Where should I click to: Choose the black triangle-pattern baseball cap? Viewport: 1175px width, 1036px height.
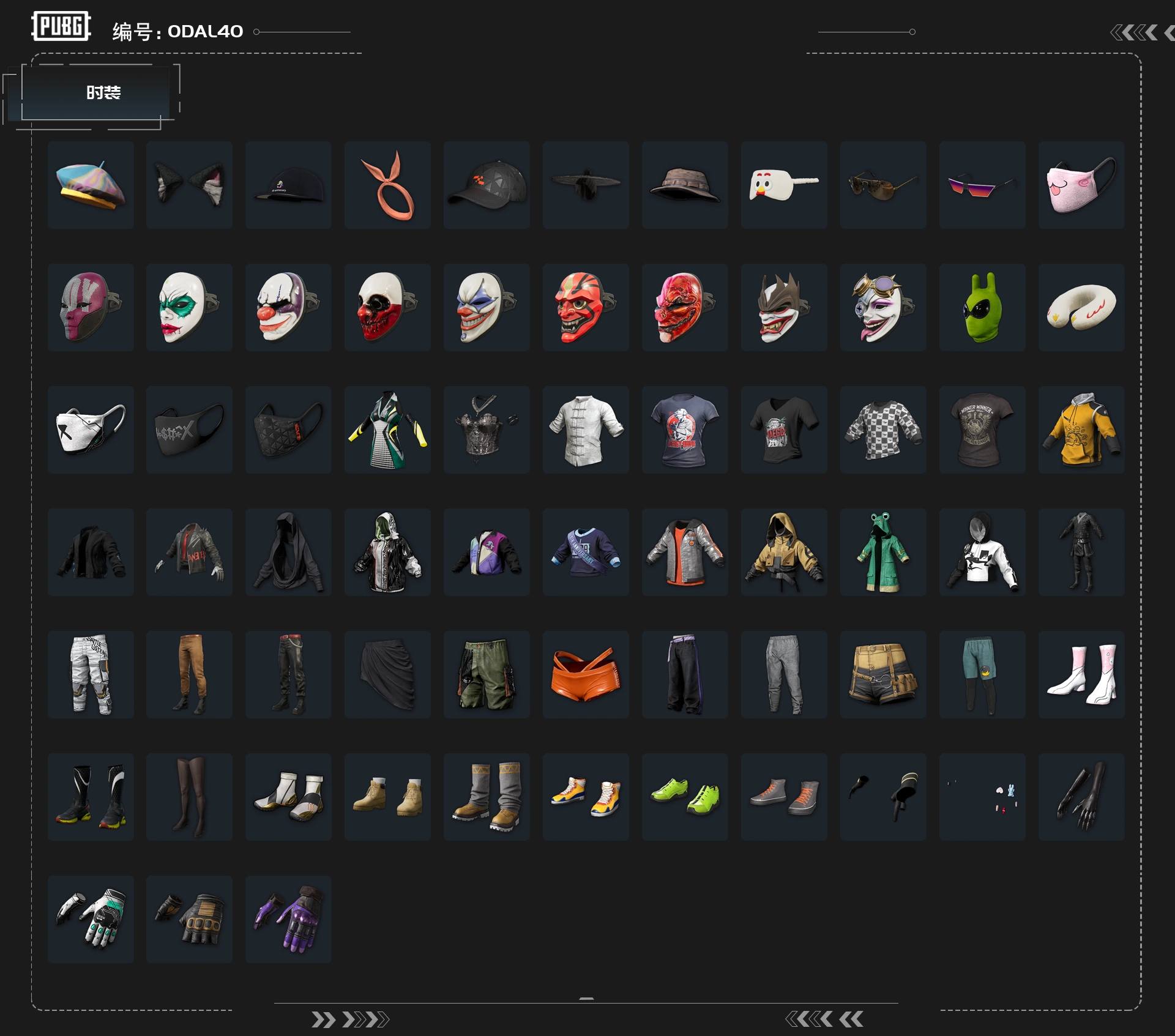pyautogui.click(x=487, y=185)
